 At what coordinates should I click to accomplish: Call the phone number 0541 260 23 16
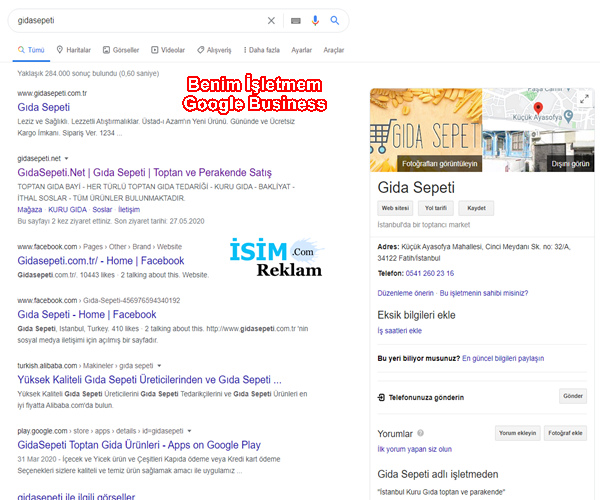pos(430,274)
